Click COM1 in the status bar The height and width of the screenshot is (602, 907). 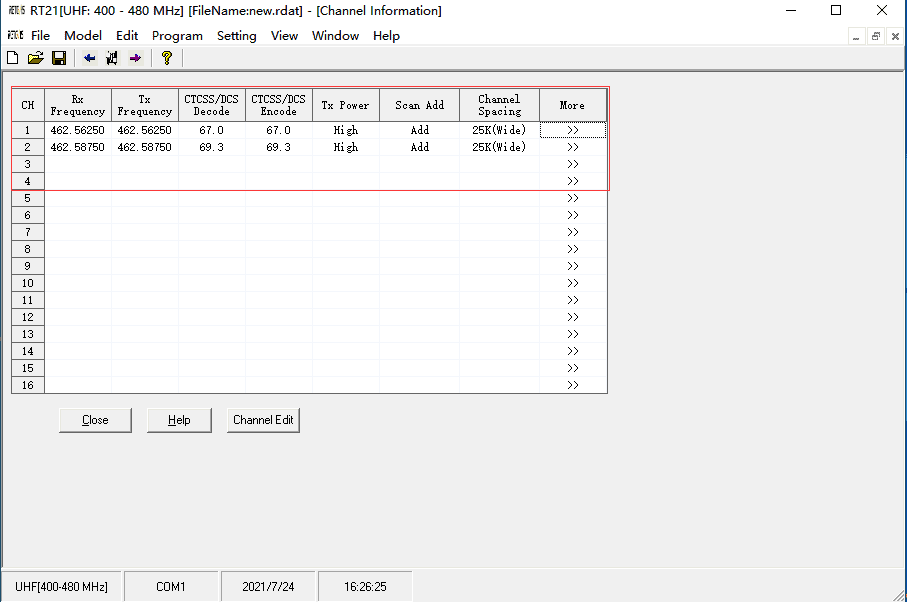coord(171,586)
